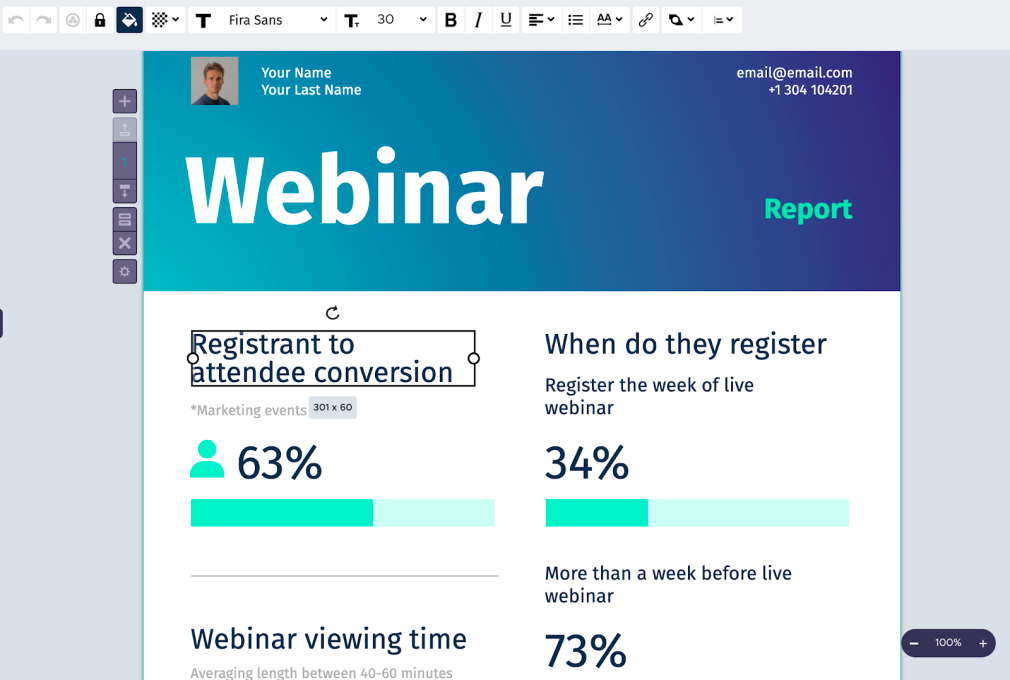
Task: Open page settings gear icon
Action: pos(125,271)
